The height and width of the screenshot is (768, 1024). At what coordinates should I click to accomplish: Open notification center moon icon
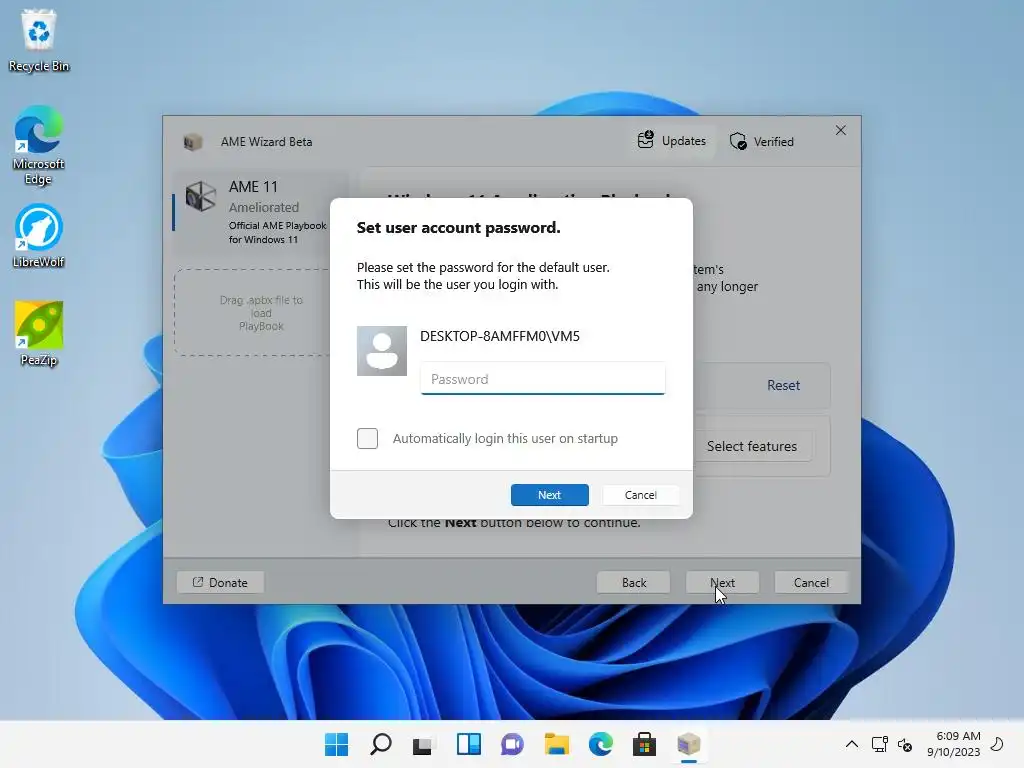[997, 744]
